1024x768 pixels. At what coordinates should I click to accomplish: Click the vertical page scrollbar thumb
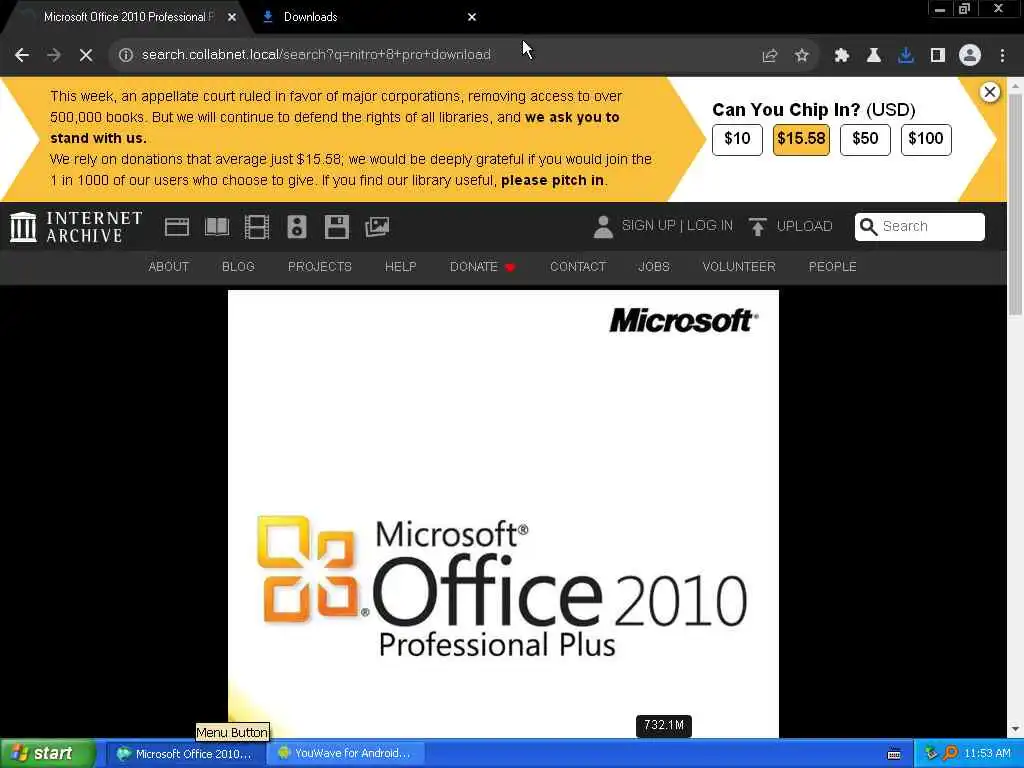point(1016,204)
